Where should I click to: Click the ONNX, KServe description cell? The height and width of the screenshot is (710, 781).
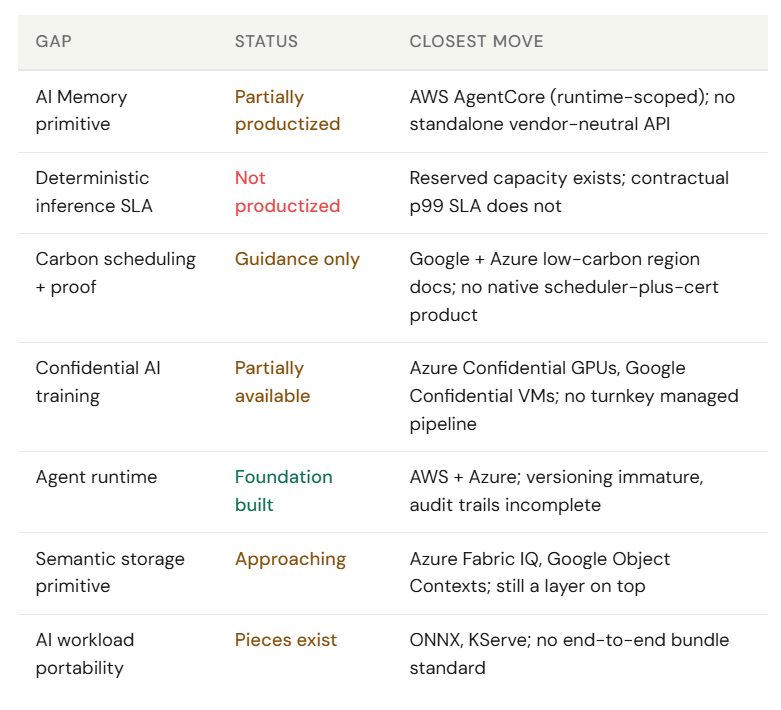[569, 654]
